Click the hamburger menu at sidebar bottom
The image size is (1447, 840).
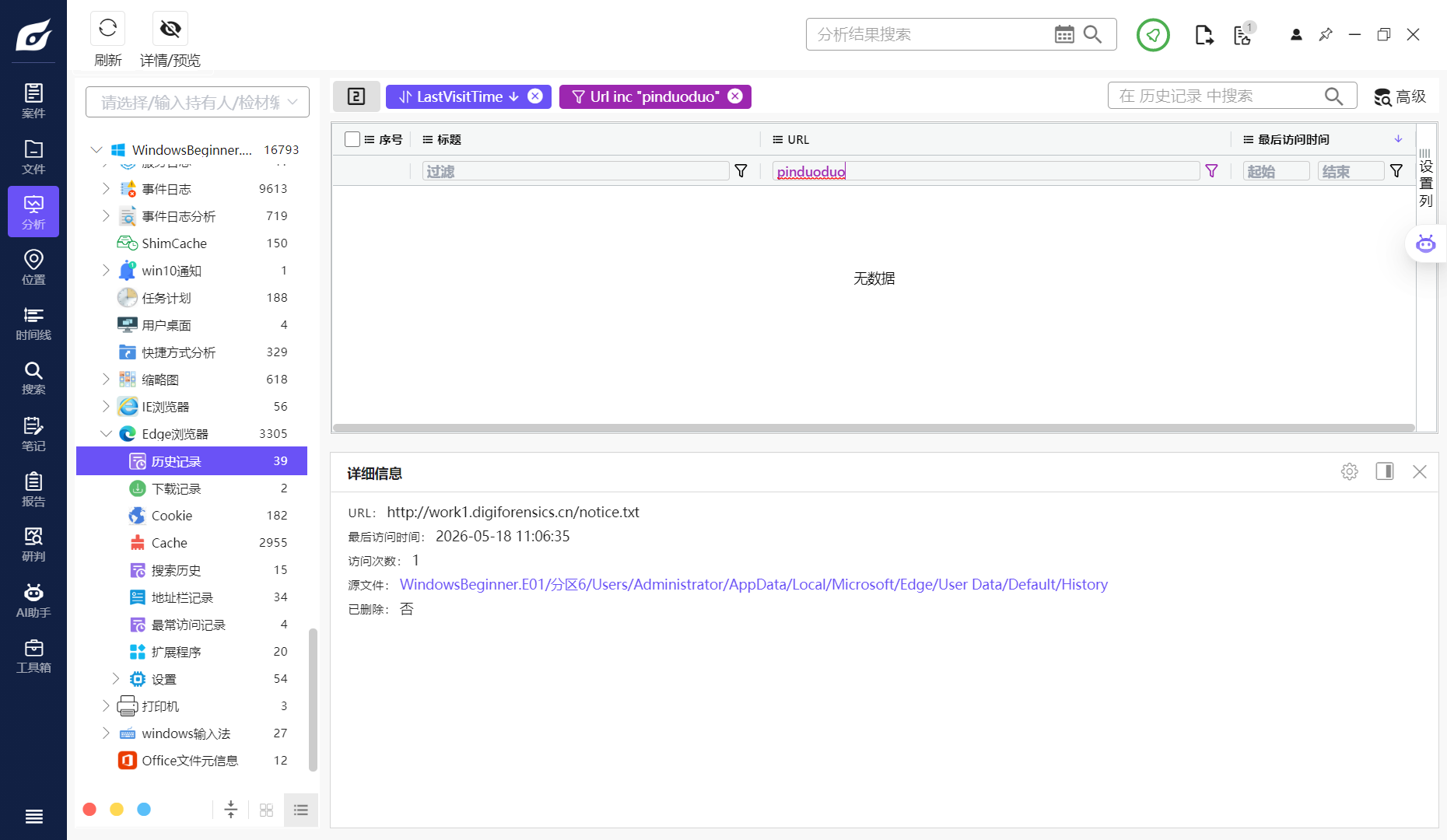click(33, 816)
